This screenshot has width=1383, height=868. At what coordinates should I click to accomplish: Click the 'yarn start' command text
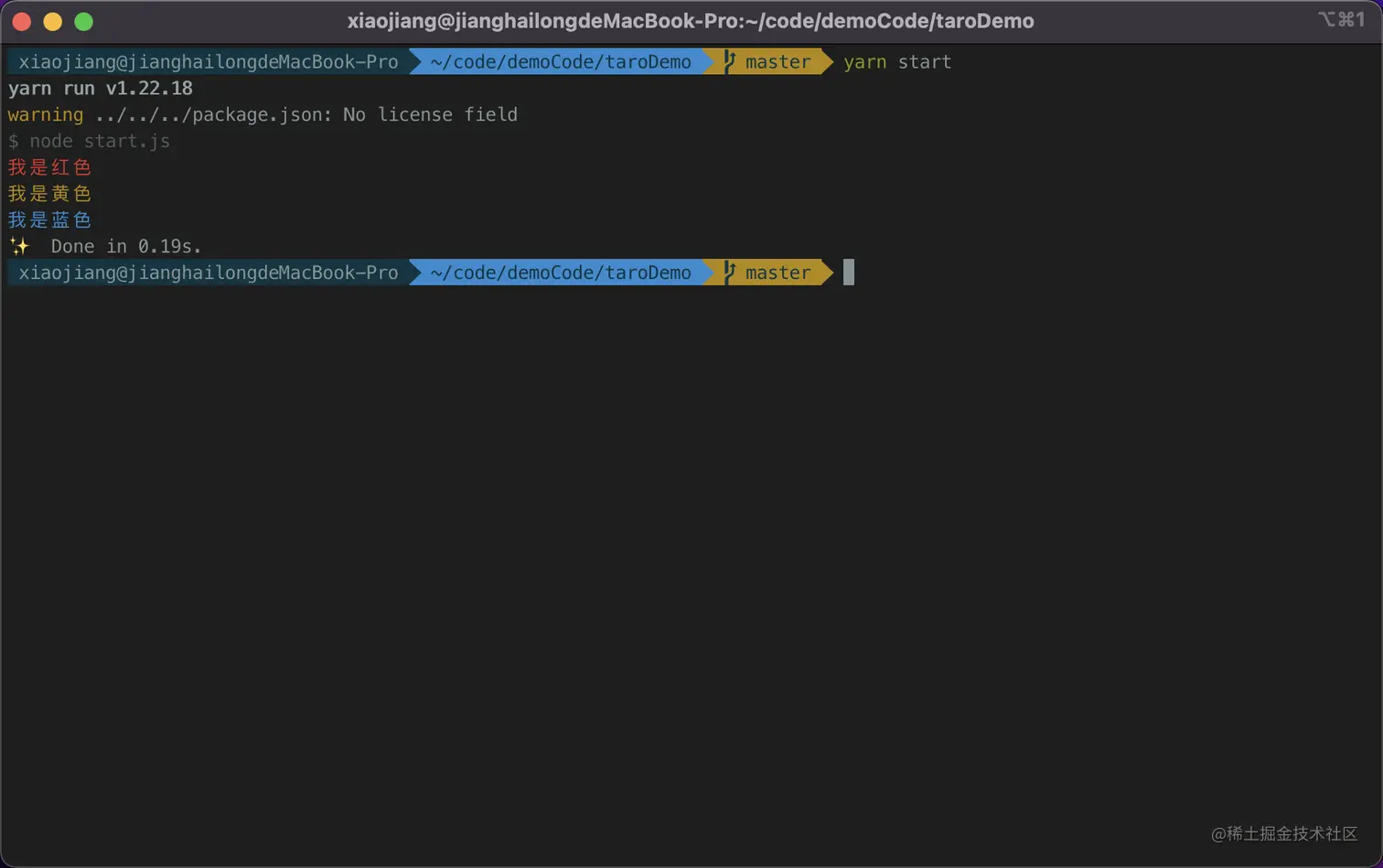(x=897, y=61)
